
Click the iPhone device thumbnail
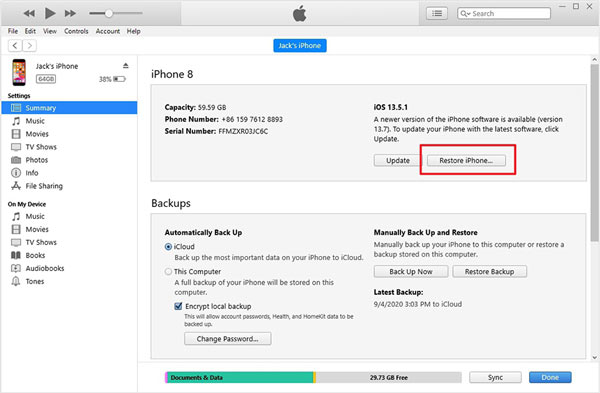tap(19, 72)
